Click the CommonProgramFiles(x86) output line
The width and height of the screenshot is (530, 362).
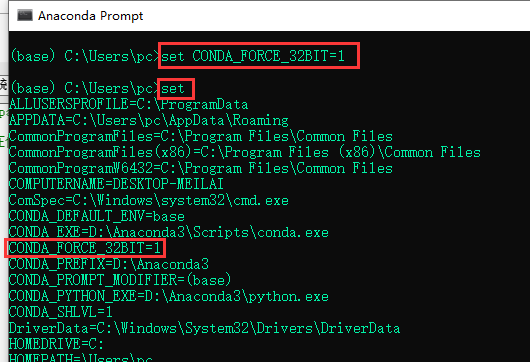click(245, 152)
